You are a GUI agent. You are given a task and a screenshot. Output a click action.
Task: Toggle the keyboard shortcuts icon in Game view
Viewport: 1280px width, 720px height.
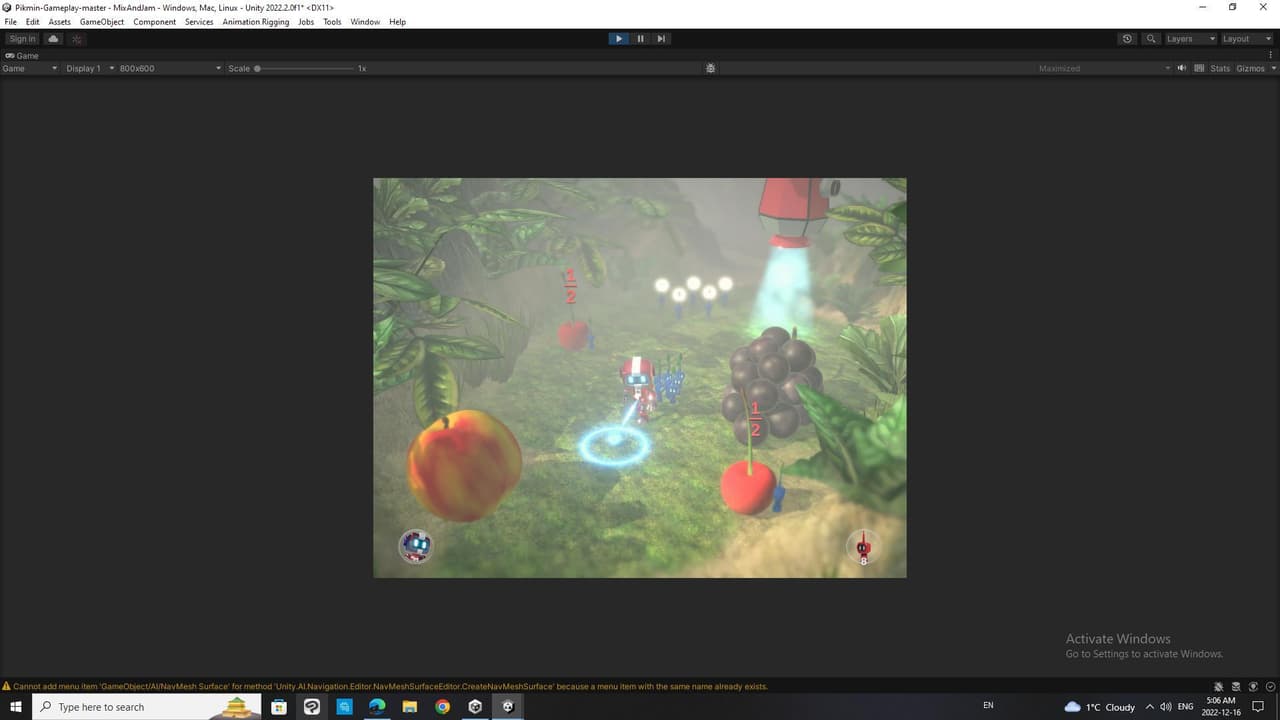click(x=1199, y=69)
